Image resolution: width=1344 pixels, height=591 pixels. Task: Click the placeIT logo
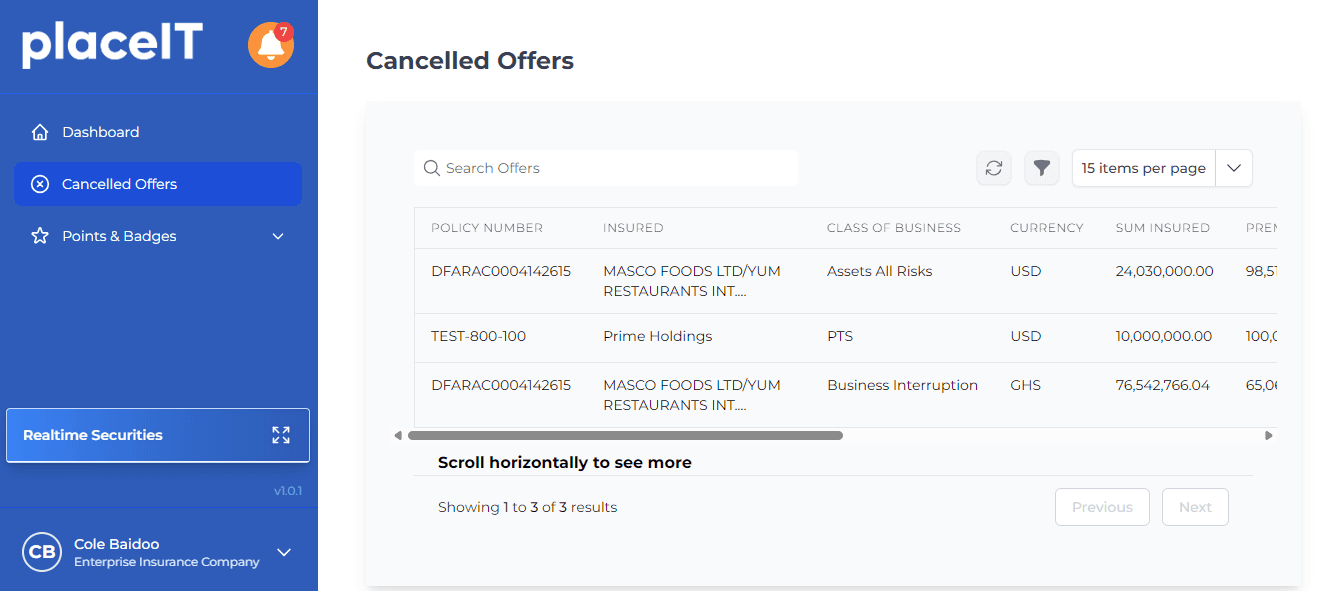(x=112, y=45)
